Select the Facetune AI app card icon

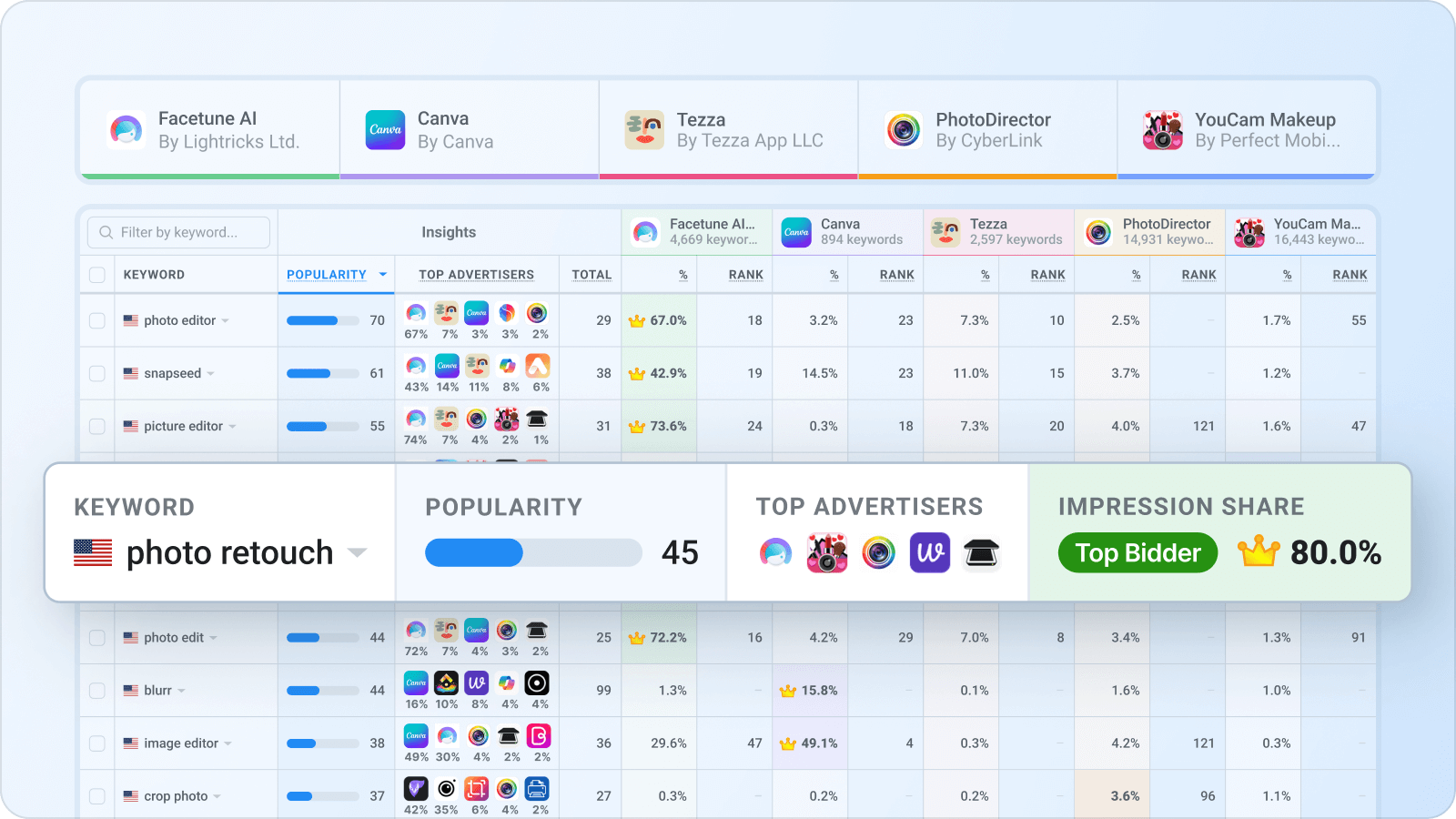126,129
